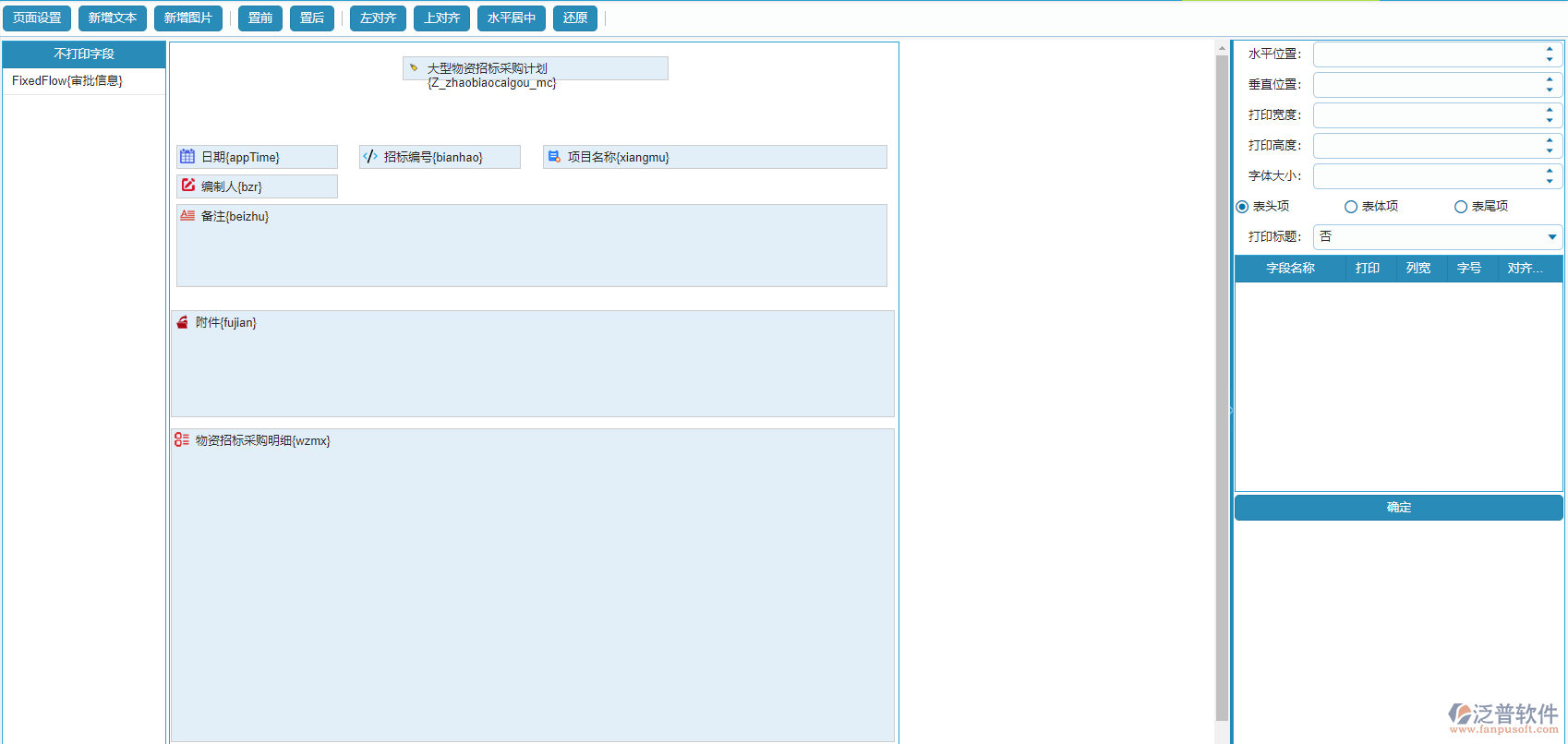
Task: Select the 表头项 radio button
Action: tap(1242, 207)
